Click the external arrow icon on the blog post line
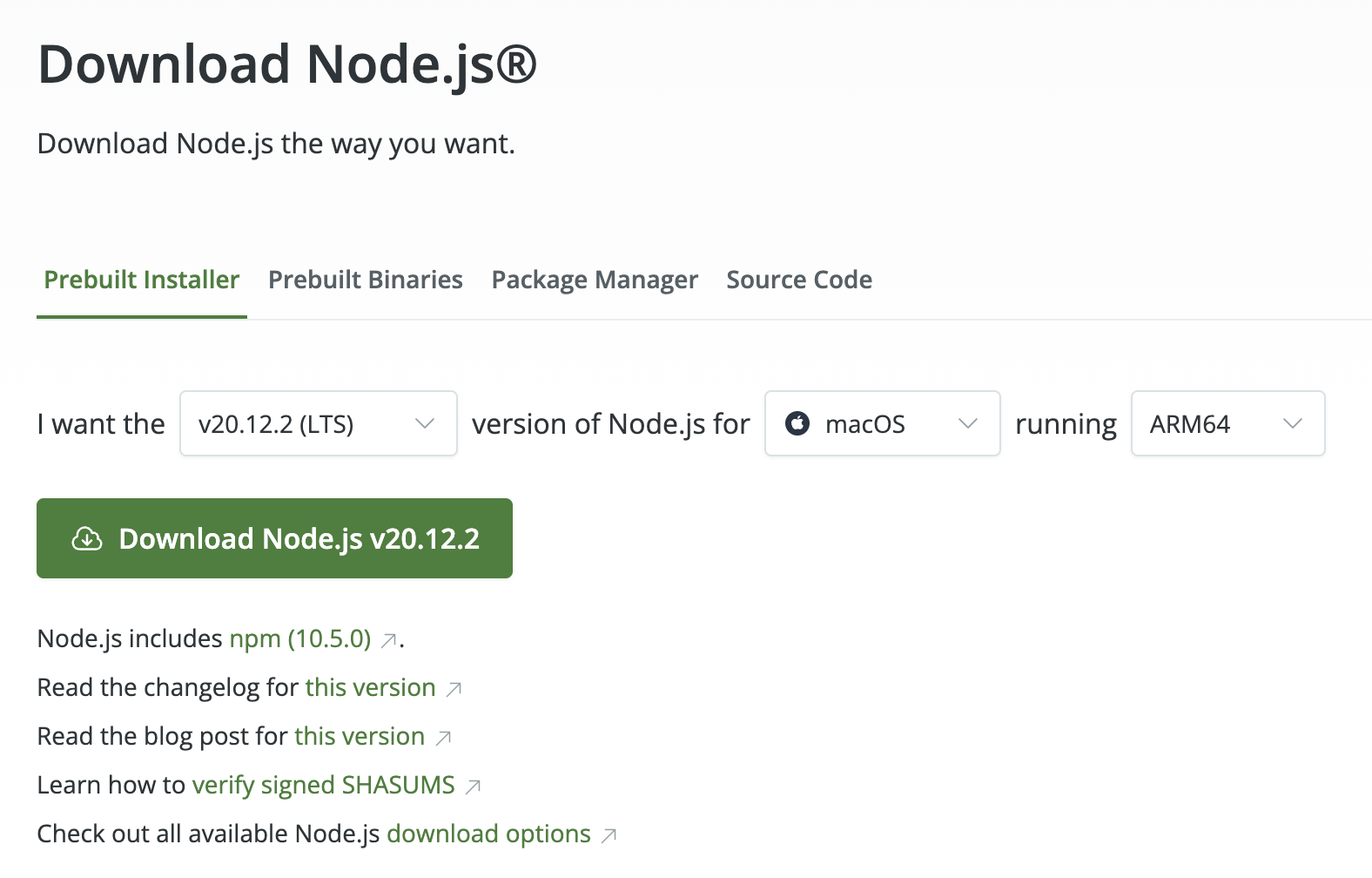 tap(443, 739)
